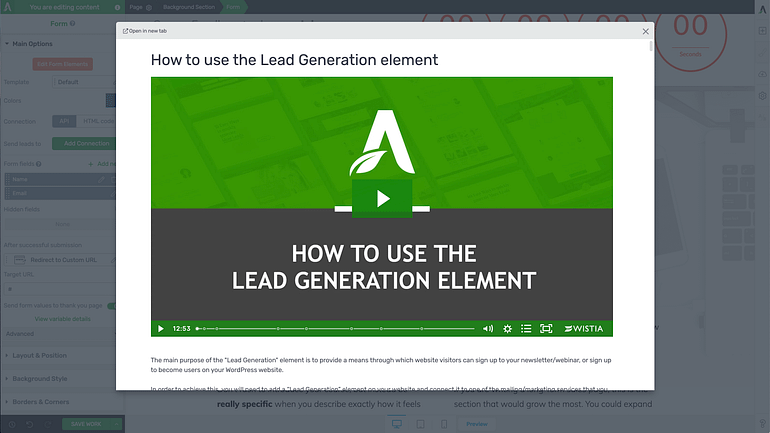Select the Background Section breadcrumb

[189, 7]
